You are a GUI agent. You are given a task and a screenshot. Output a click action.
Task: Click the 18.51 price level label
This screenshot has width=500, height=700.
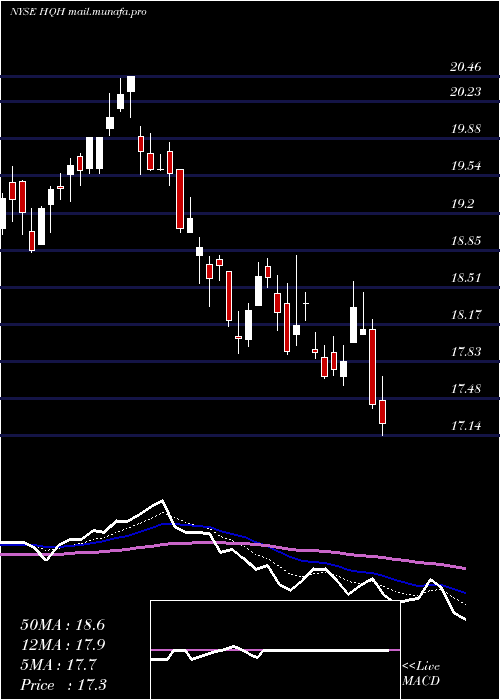coord(466,278)
